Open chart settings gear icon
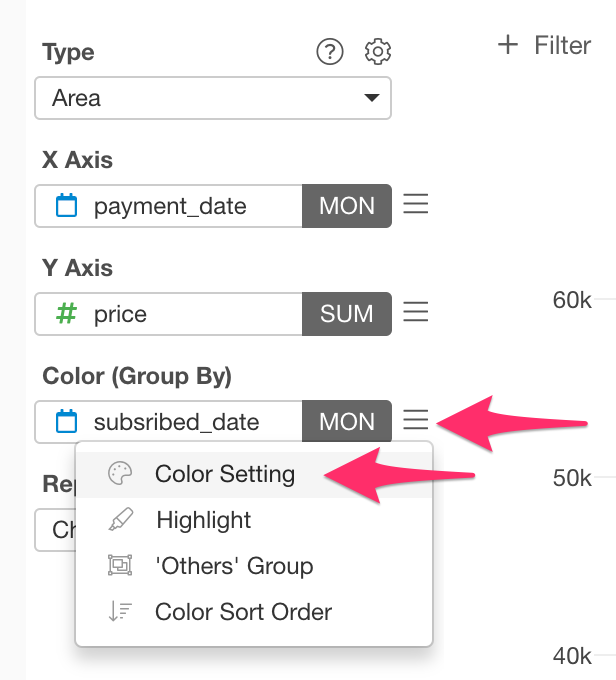616x680 pixels. point(377,52)
